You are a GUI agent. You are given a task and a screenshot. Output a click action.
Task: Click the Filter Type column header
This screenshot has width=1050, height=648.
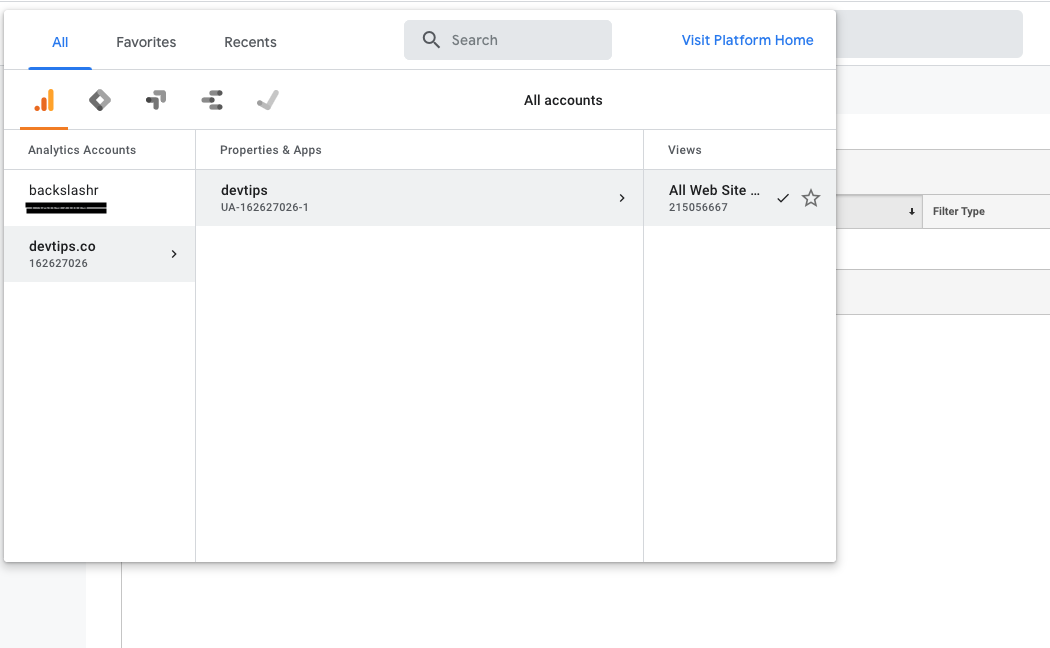click(x=958, y=212)
